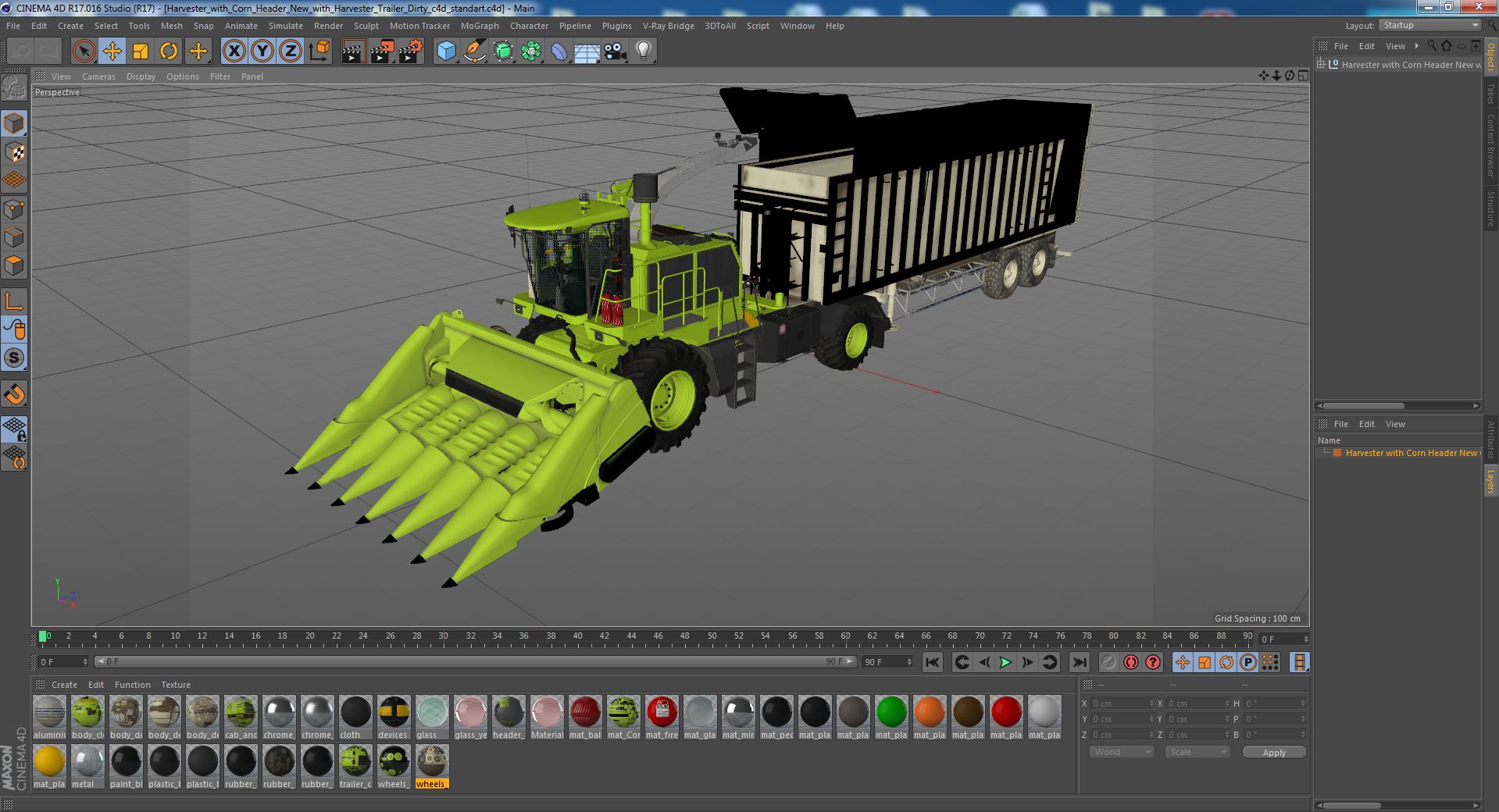Go to end of animation
This screenshot has height=812, width=1499.
click(1079, 662)
